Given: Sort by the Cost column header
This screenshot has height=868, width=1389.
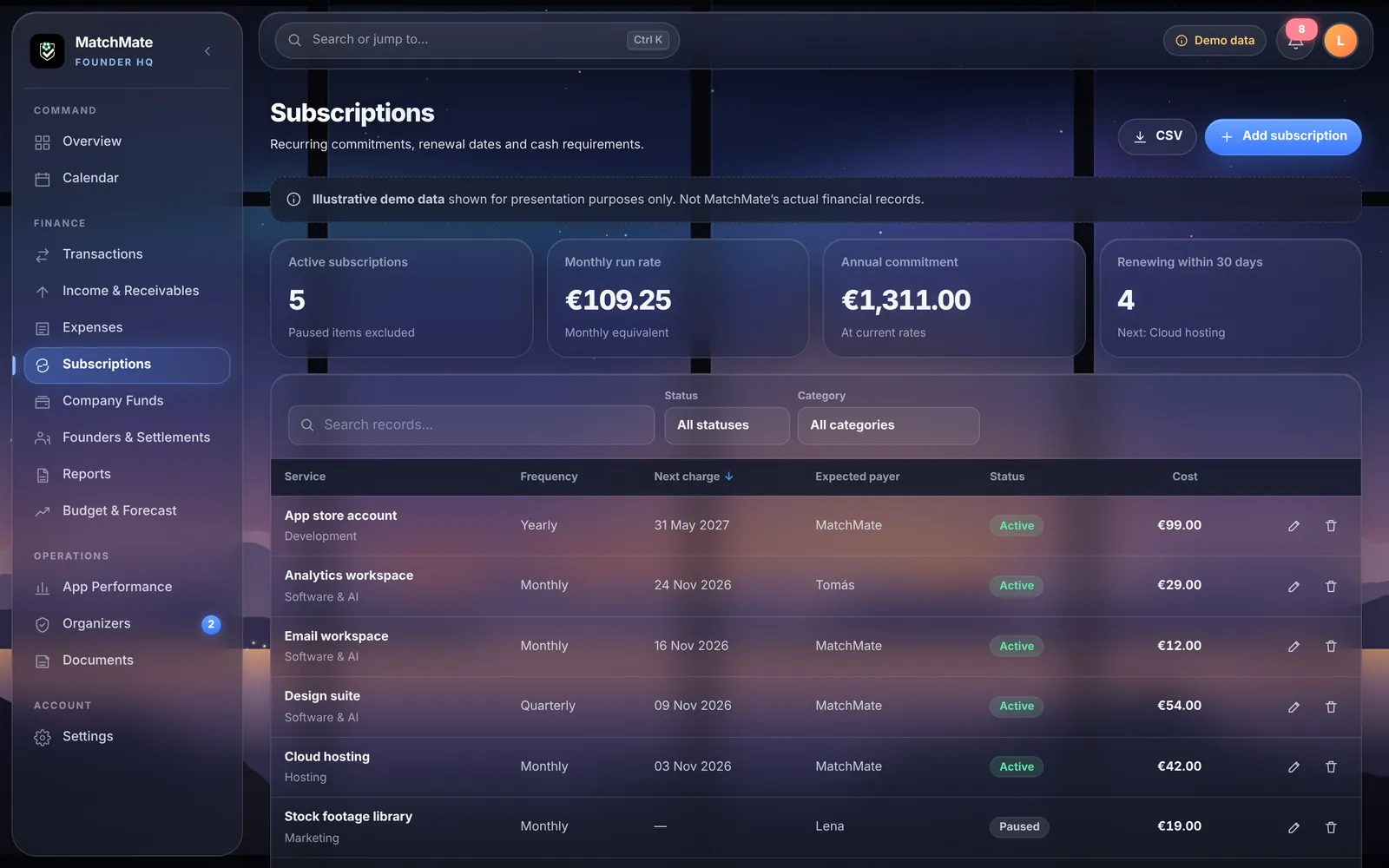Looking at the screenshot, I should [1184, 477].
